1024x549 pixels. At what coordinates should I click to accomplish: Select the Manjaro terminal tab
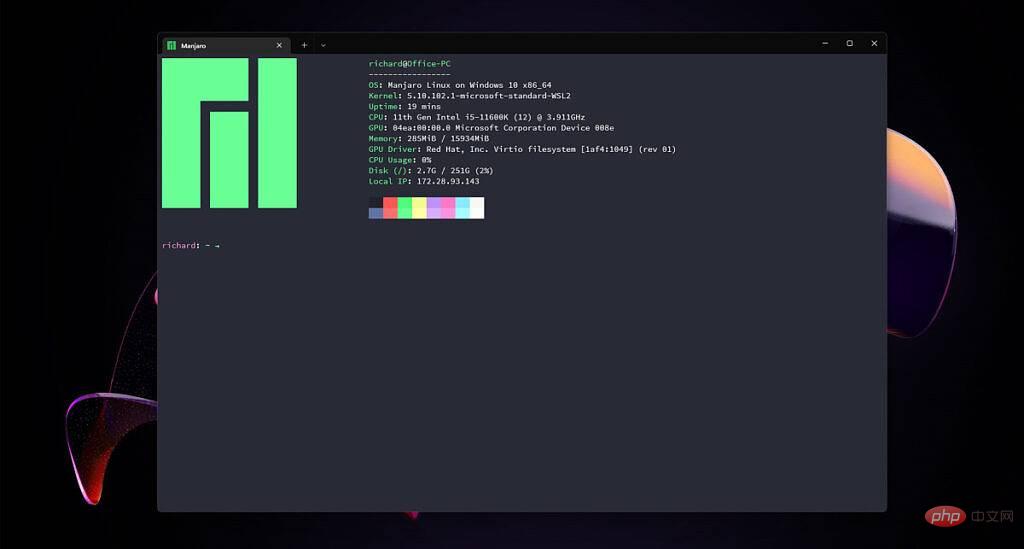225,46
